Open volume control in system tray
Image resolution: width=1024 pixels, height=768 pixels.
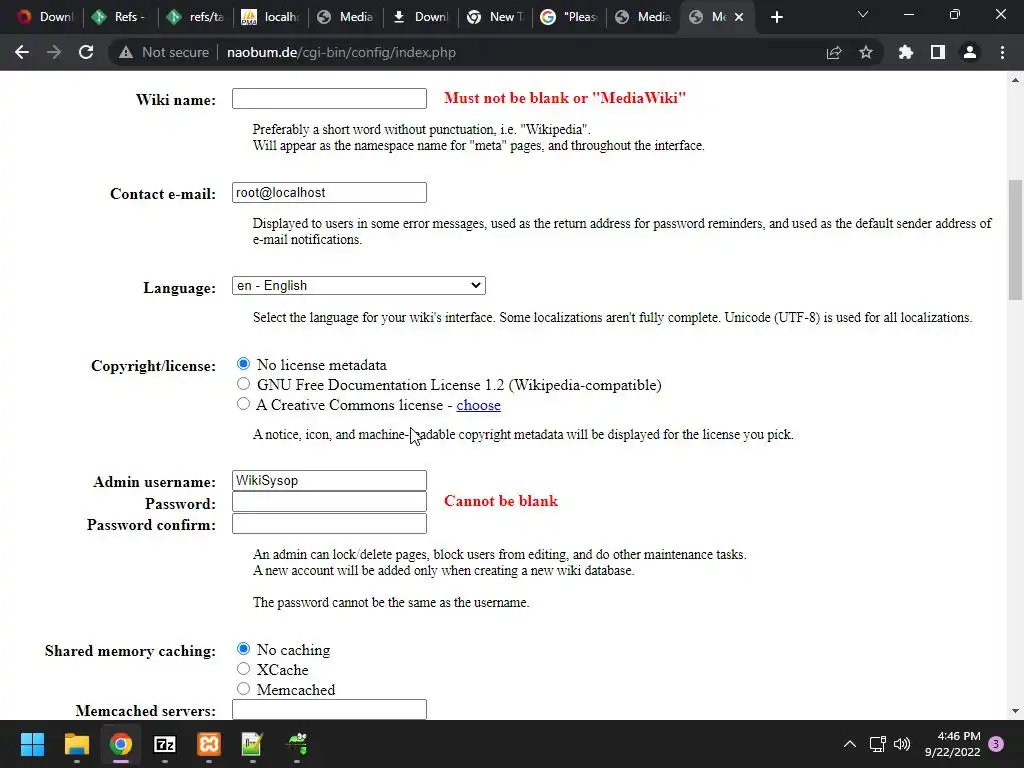point(902,744)
